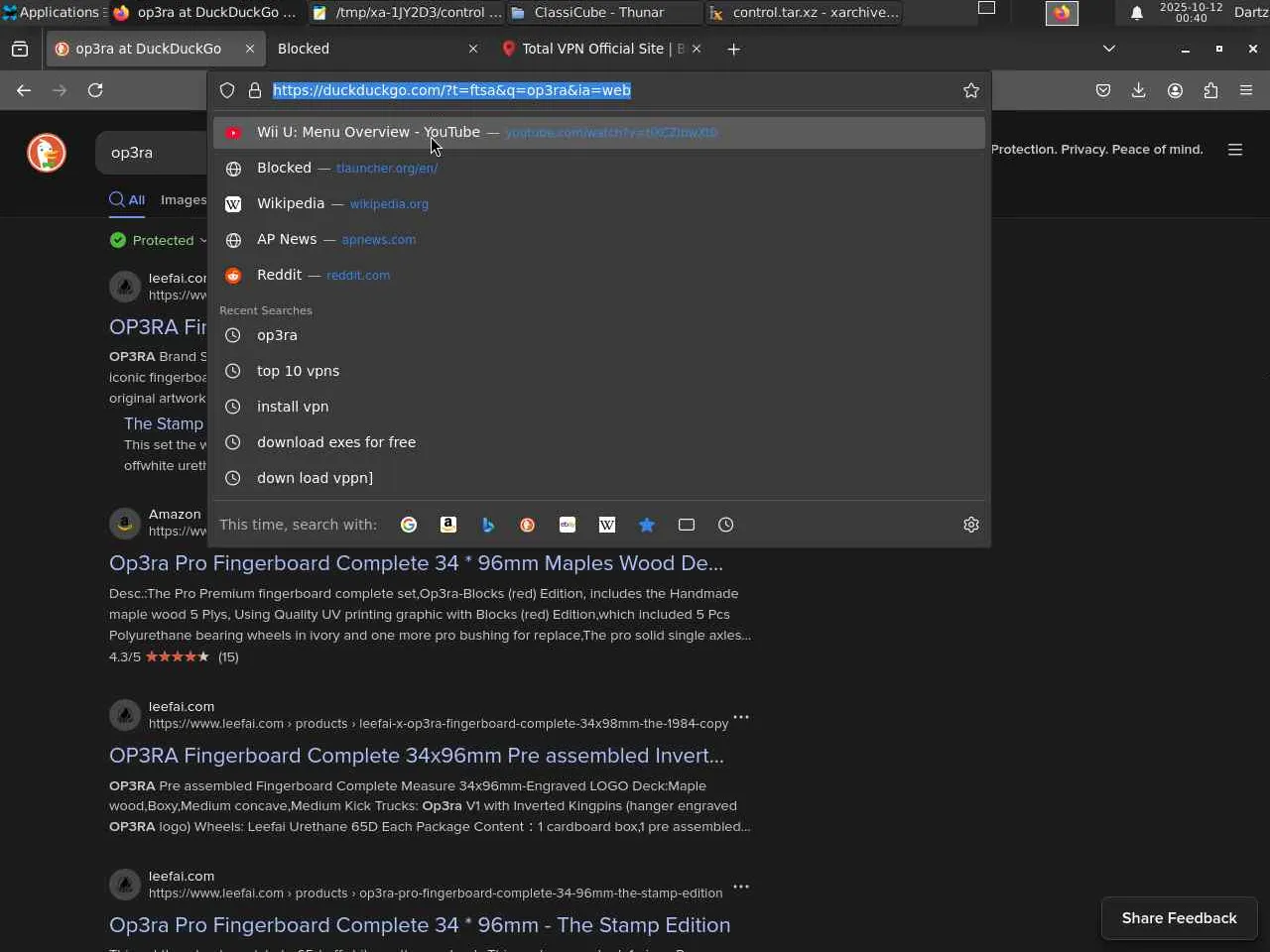Search this time with DuckDuckGo icon
Image resolution: width=1270 pixels, height=952 pixels.
(x=528, y=525)
